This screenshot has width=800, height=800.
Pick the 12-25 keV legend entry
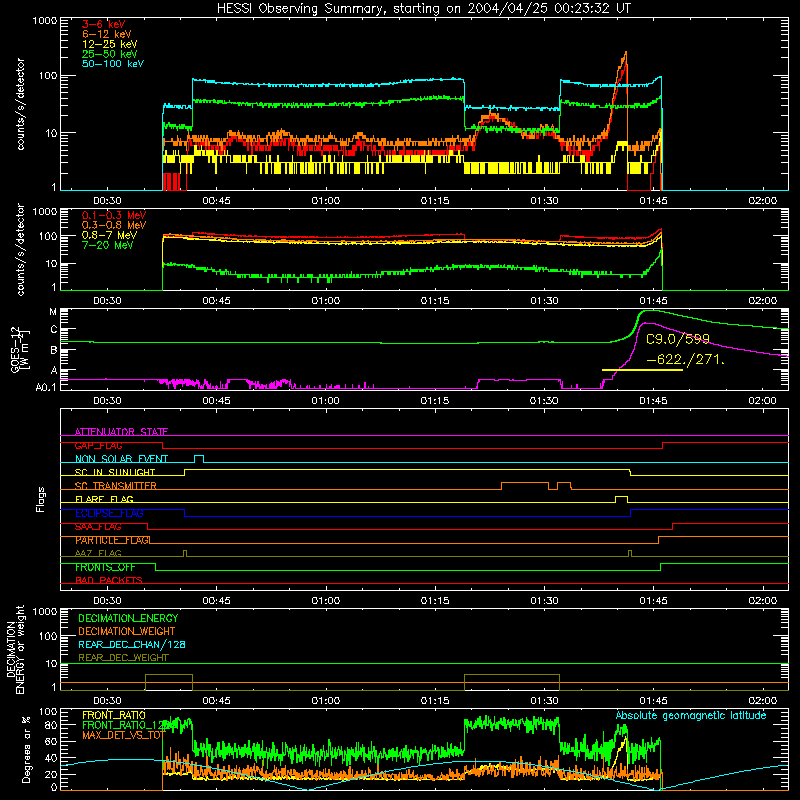[110, 44]
